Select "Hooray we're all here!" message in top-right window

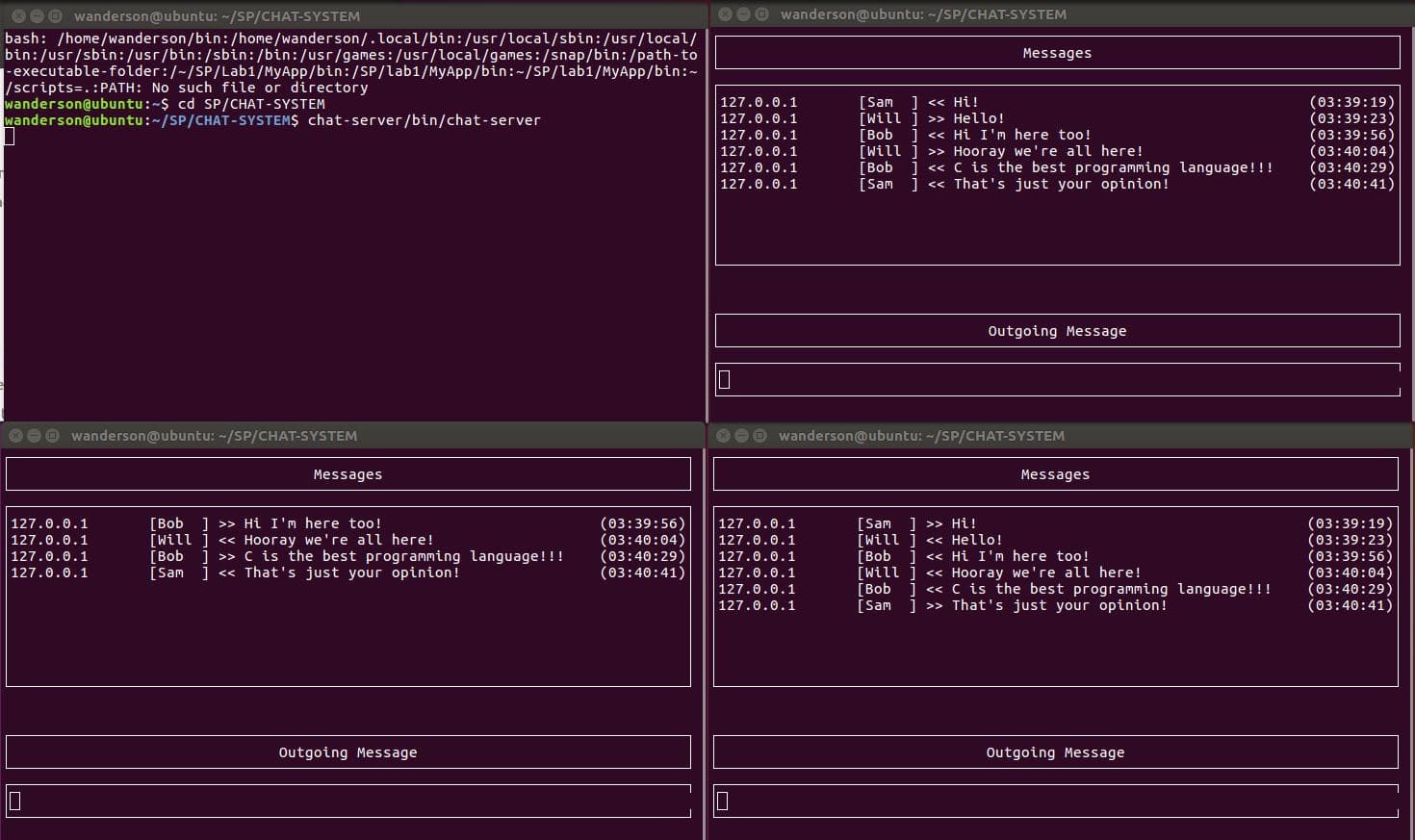[1048, 151]
